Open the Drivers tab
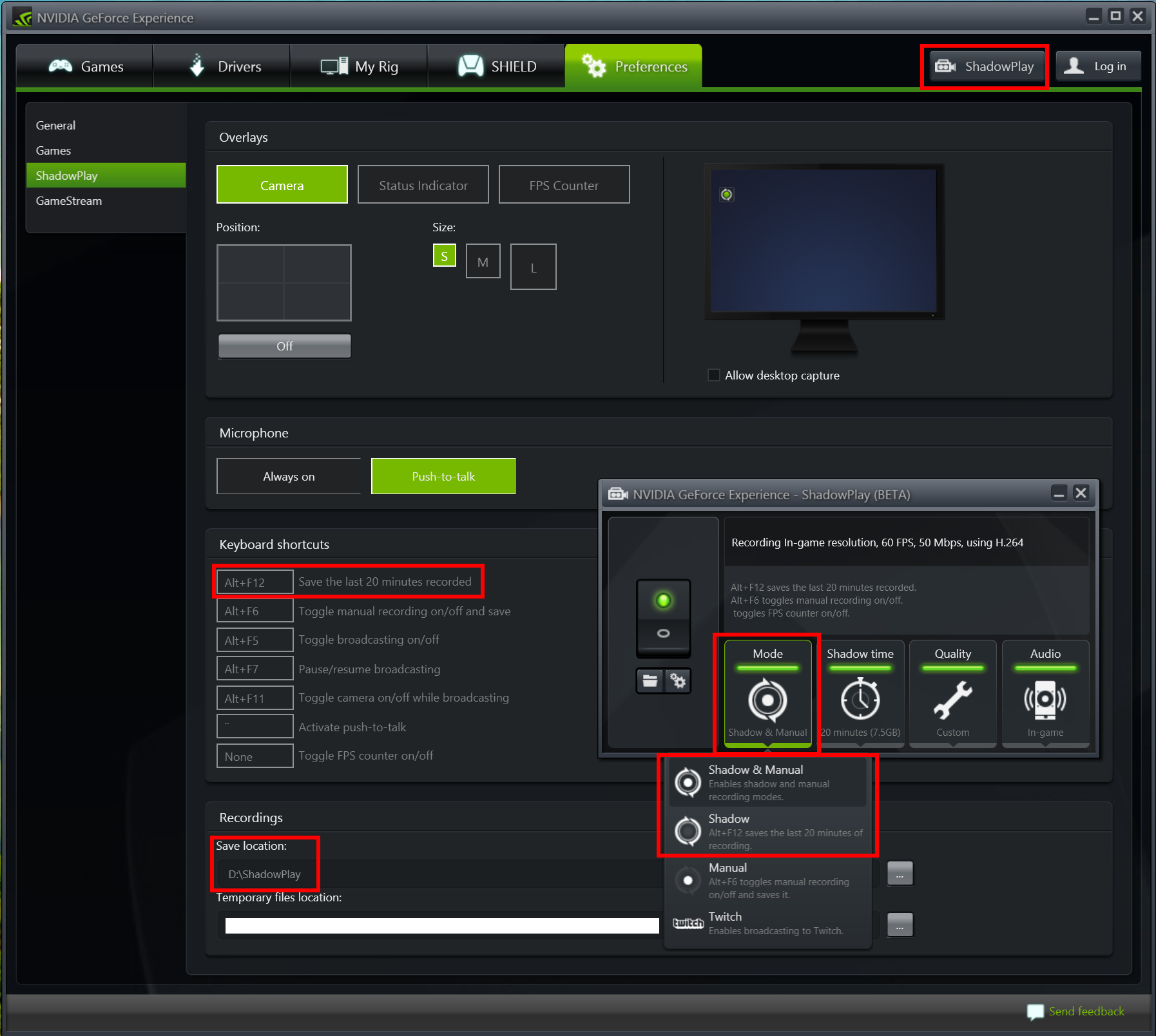 tap(222, 66)
